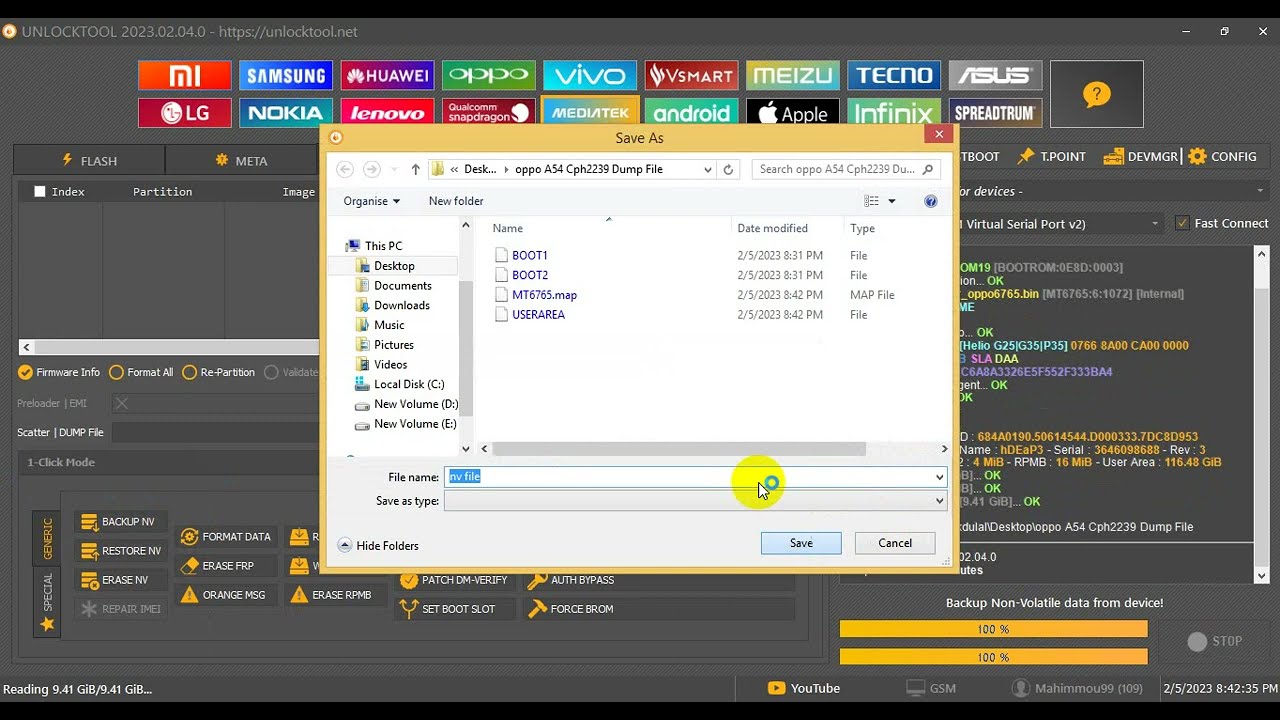This screenshot has width=1280, height=720.
Task: Click the New folder button
Action: 456,201
